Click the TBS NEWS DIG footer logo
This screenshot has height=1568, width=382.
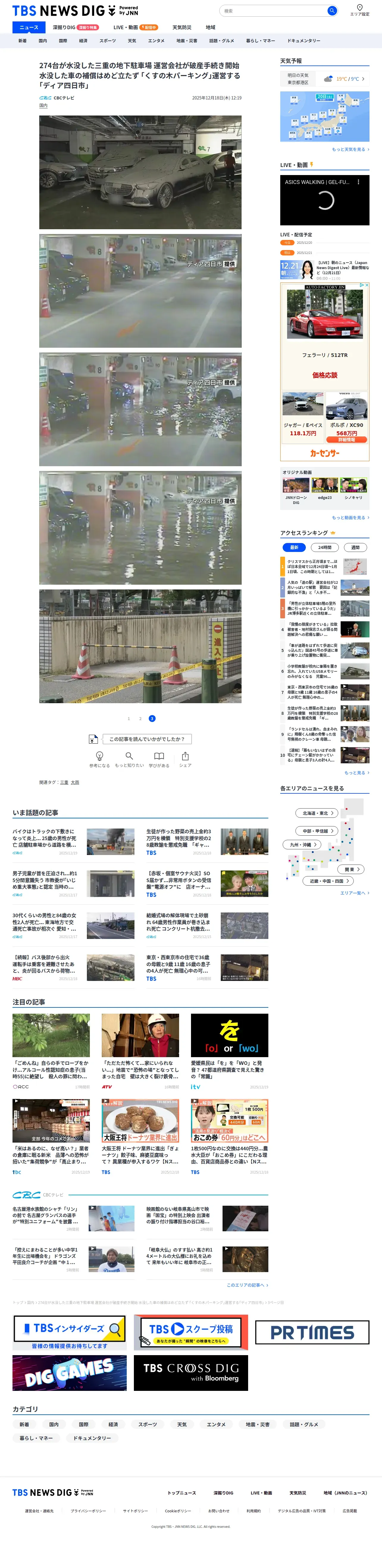pyautogui.click(x=53, y=1492)
